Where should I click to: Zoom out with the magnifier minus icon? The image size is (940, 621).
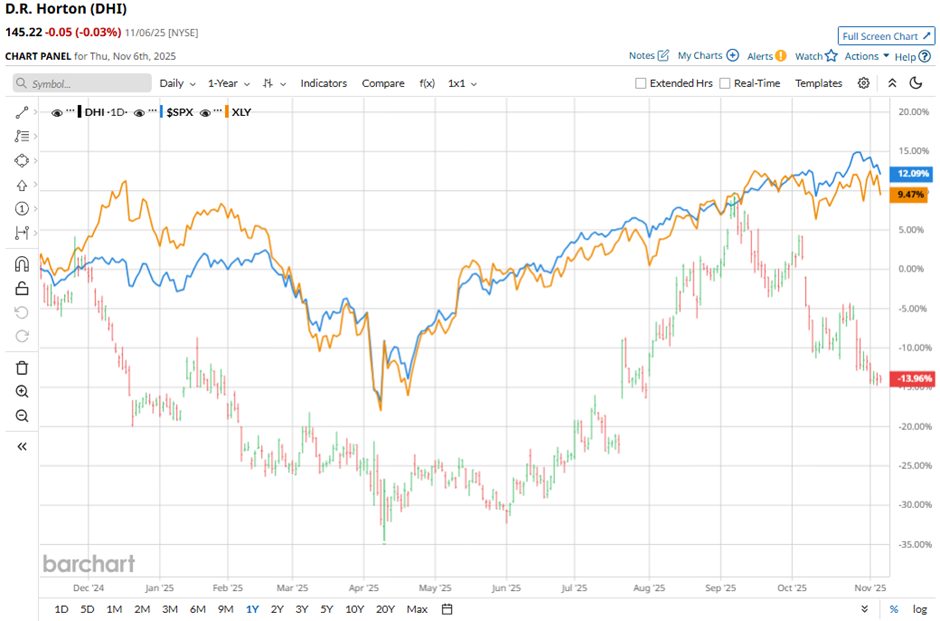click(22, 415)
